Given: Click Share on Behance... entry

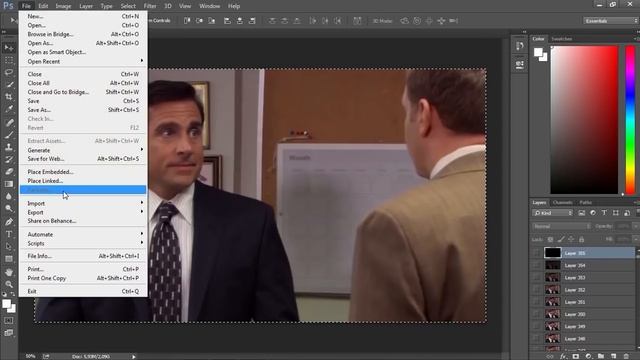Looking at the screenshot, I should click(x=83, y=220).
